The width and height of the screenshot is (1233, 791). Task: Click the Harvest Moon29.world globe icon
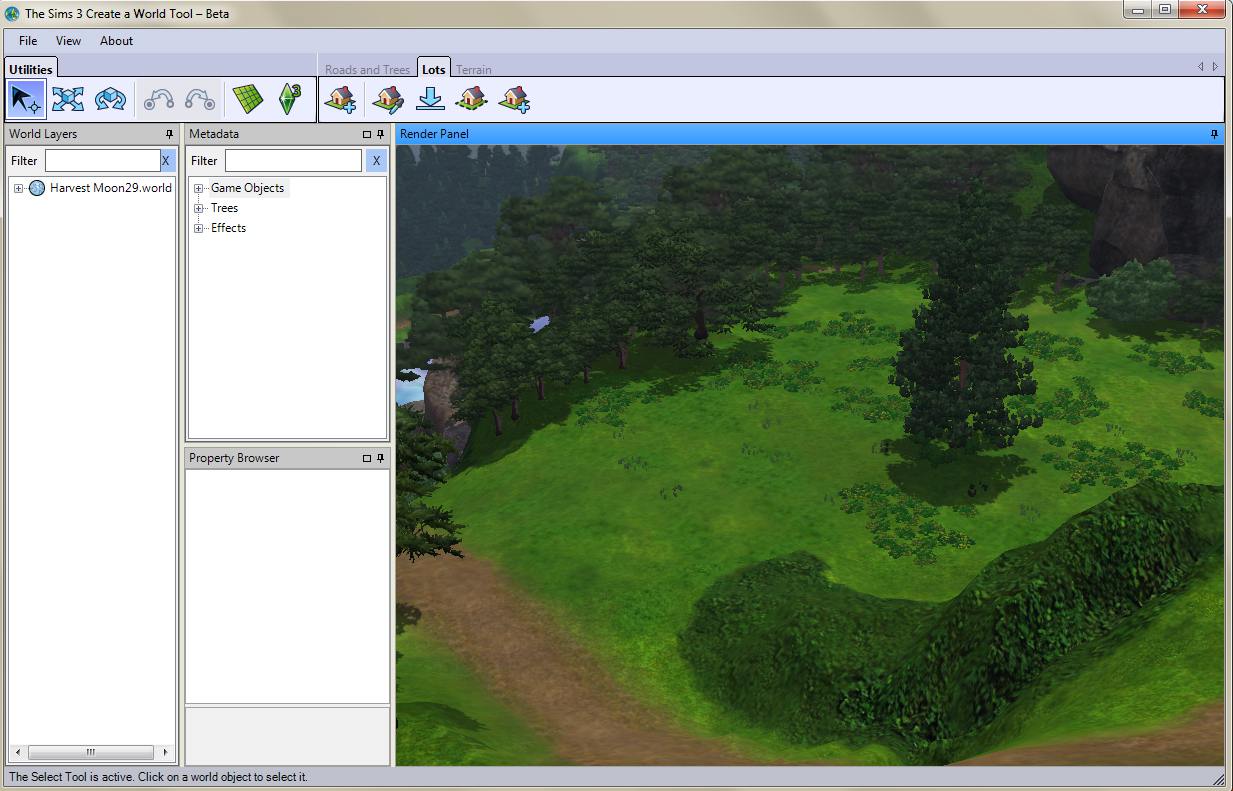(37, 188)
